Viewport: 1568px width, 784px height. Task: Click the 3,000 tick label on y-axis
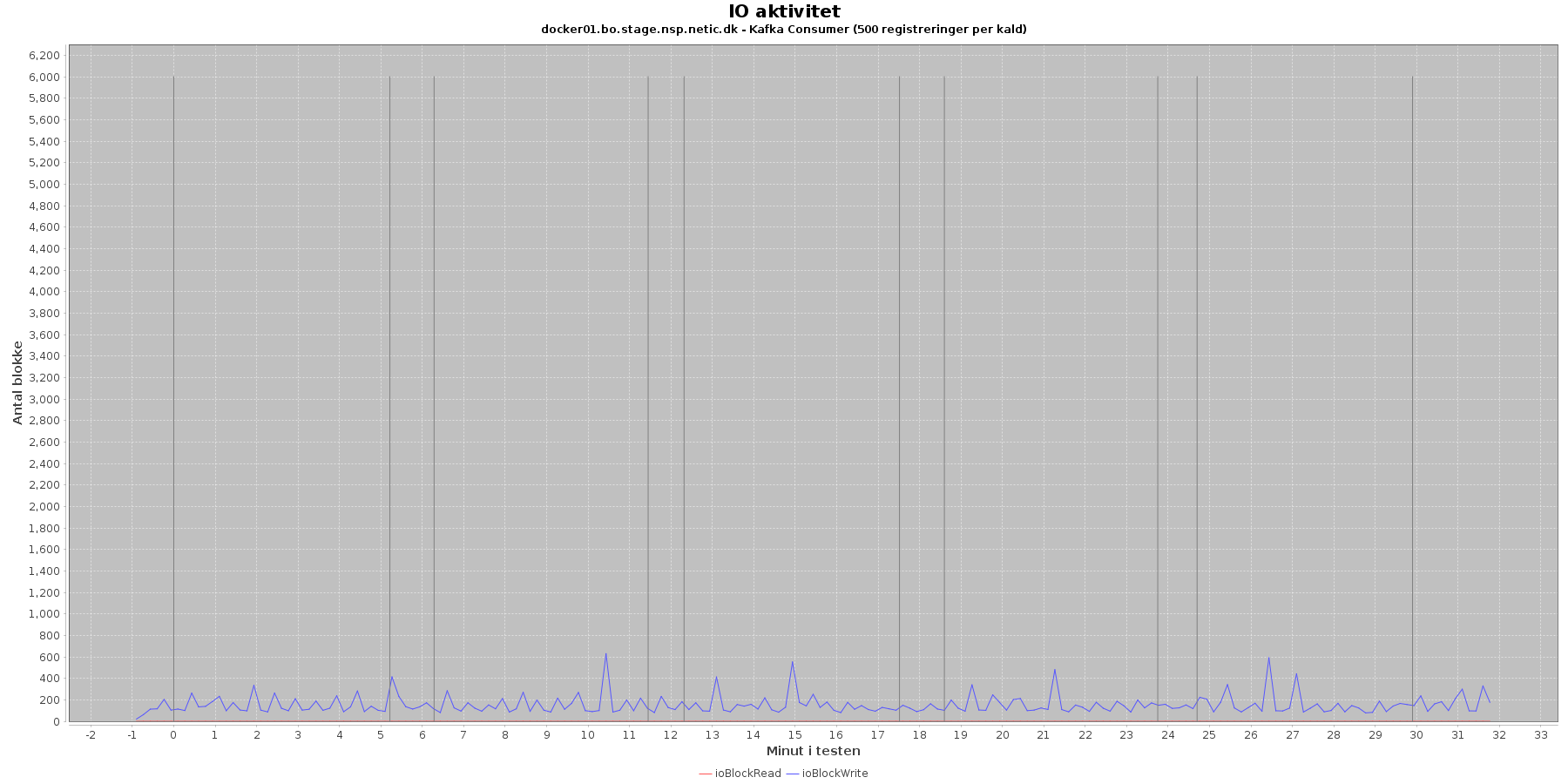click(44, 399)
